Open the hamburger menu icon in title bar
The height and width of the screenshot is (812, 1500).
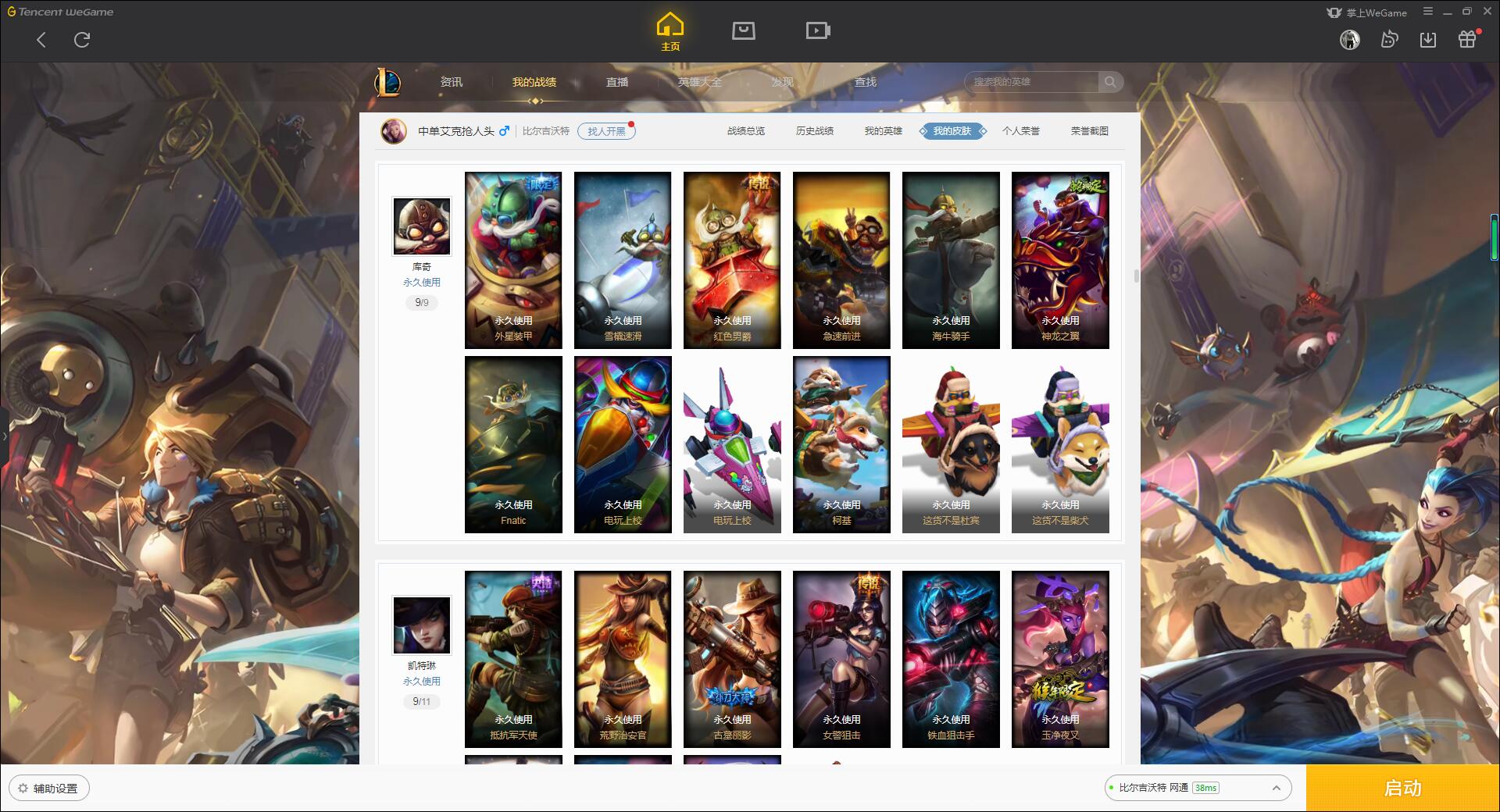click(x=1428, y=12)
